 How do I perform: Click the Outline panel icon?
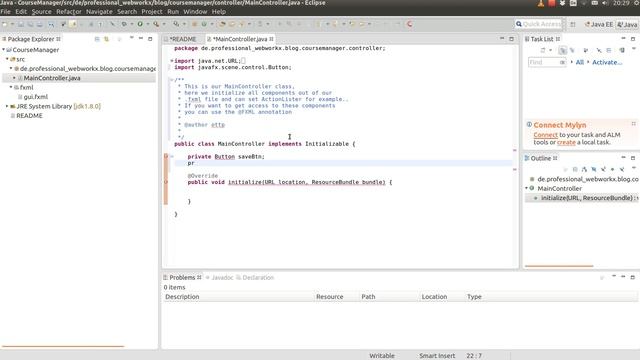[x=527, y=158]
